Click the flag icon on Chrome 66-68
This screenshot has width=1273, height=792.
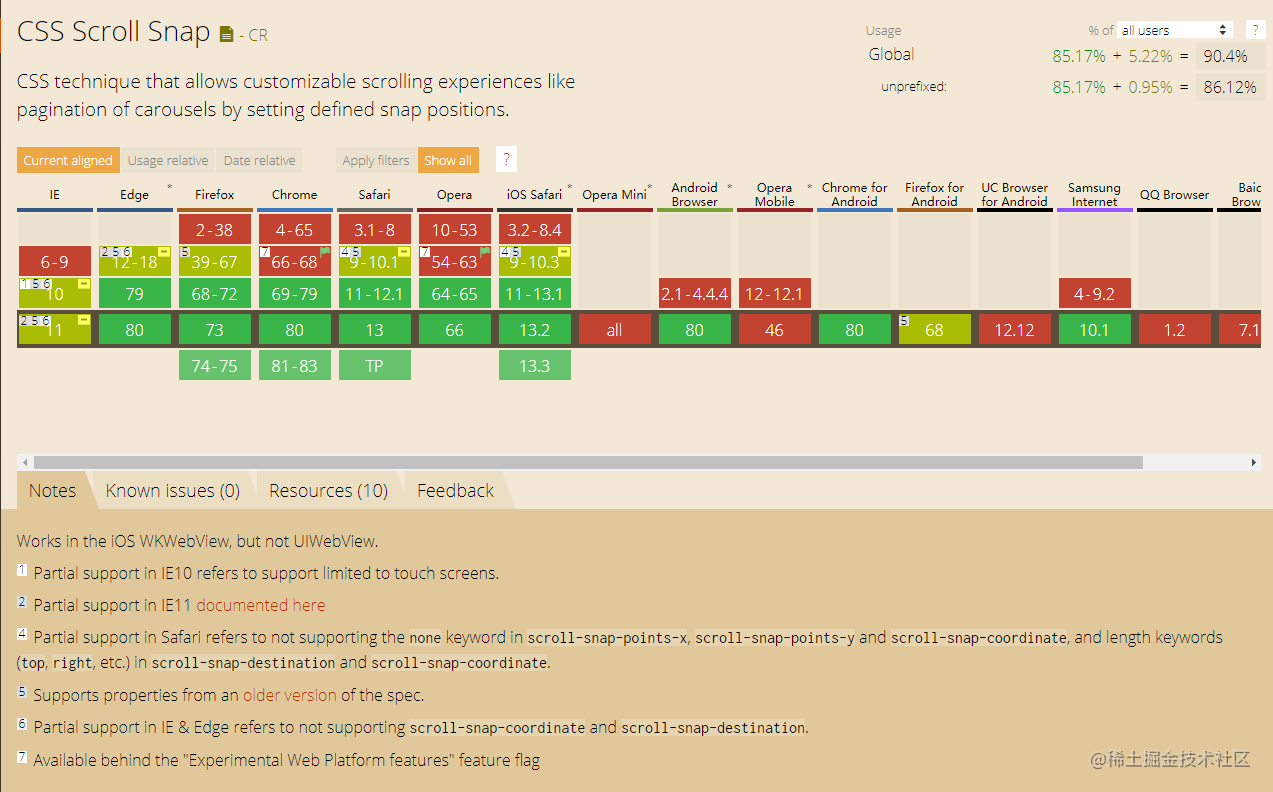[x=325, y=252]
